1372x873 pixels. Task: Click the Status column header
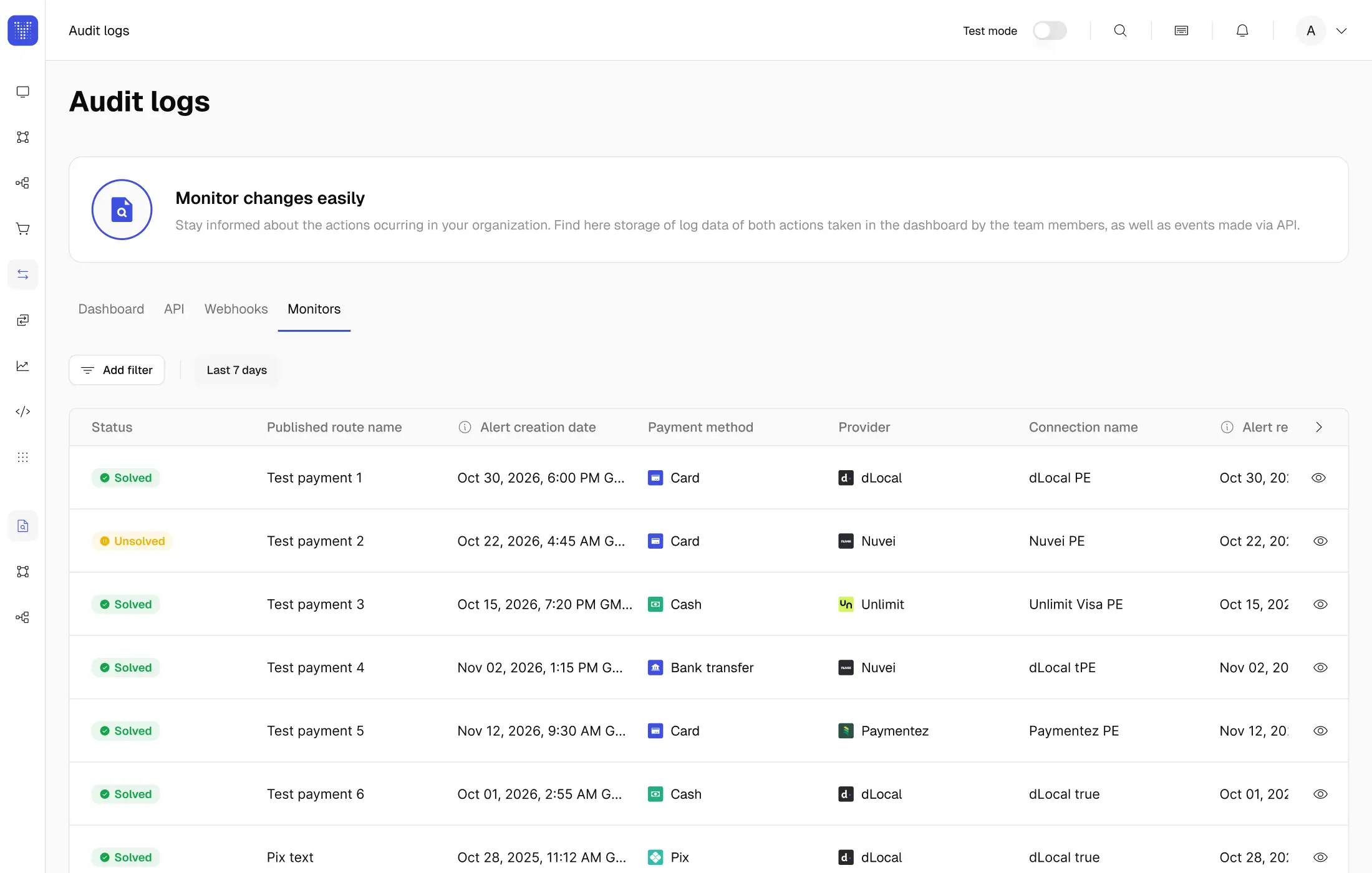pos(112,427)
